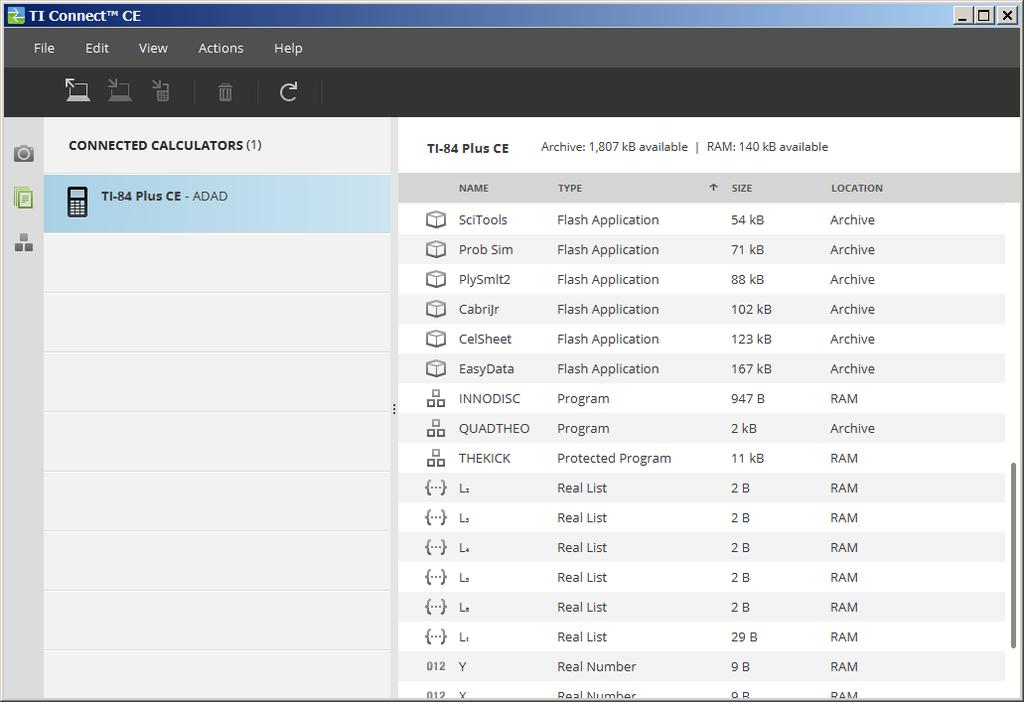Click the Real Number type of Y
Viewport: 1024px width, 702px height.
point(596,667)
